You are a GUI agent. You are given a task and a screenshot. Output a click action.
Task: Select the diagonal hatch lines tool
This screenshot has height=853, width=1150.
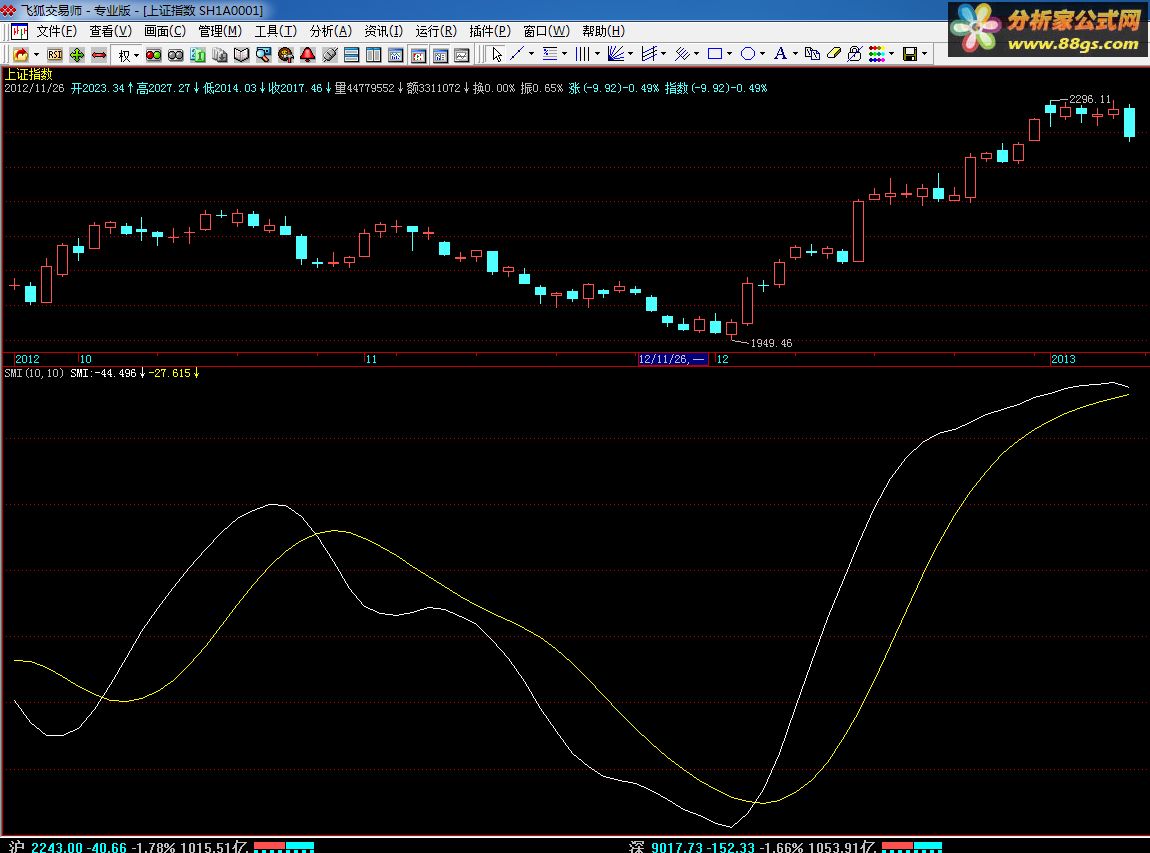coord(681,54)
